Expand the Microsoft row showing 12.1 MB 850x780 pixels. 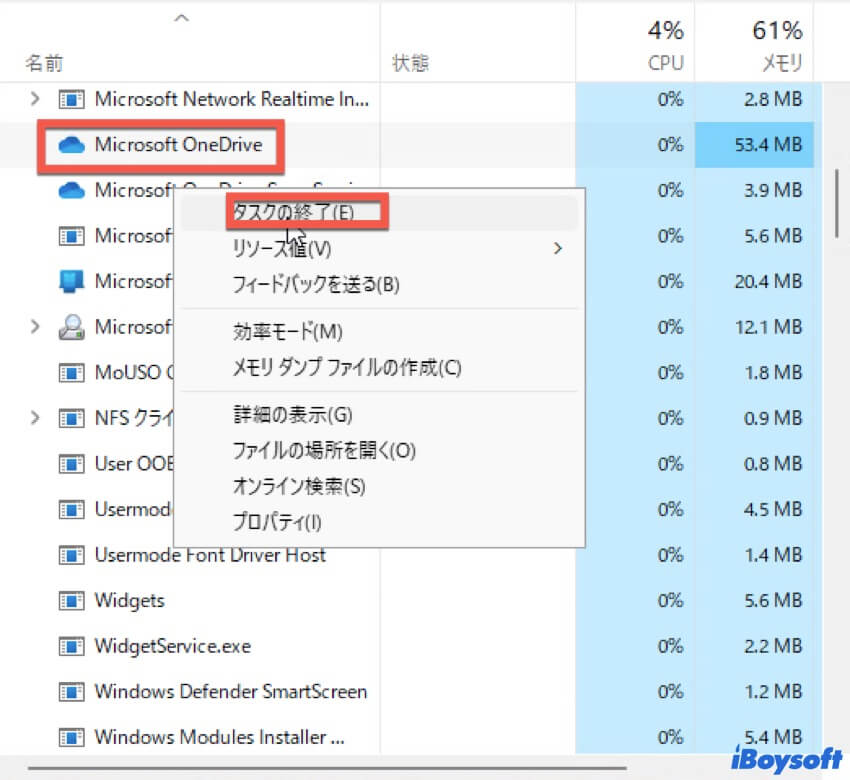pos(35,327)
